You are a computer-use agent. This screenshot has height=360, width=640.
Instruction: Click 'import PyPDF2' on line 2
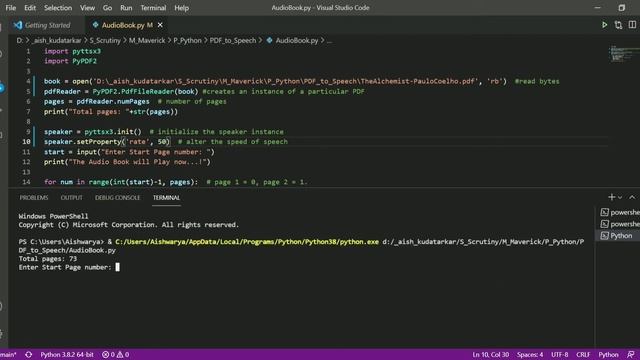click(70, 61)
